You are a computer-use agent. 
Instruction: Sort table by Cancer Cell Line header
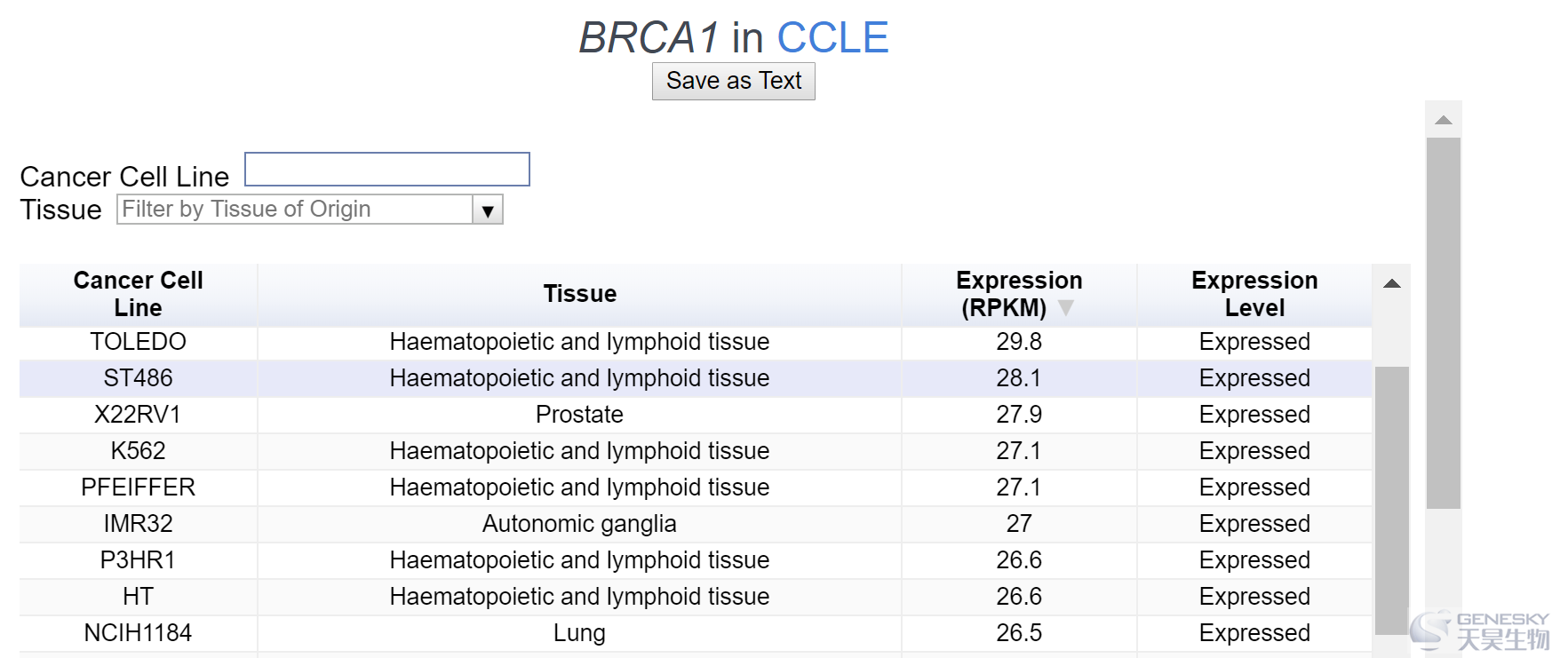click(x=139, y=294)
